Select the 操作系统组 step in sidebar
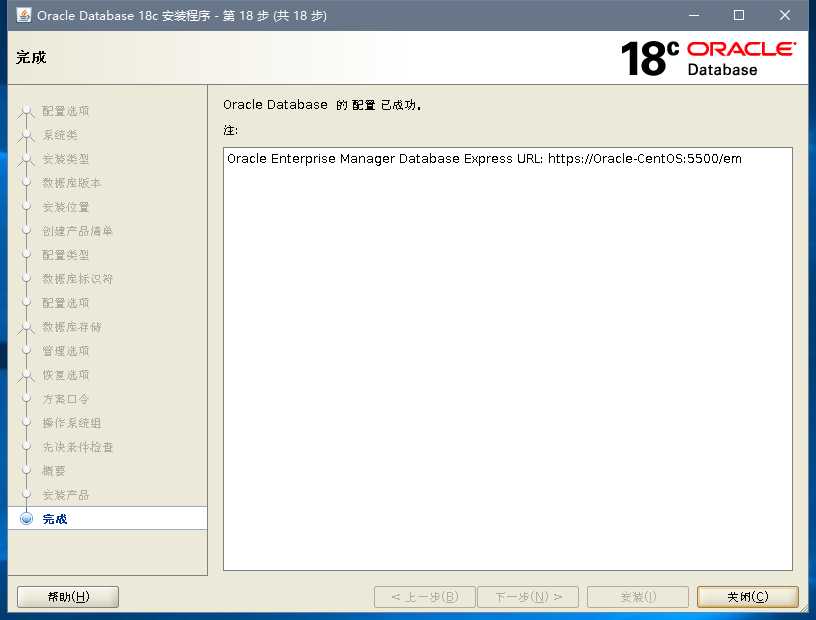 click(x=72, y=423)
